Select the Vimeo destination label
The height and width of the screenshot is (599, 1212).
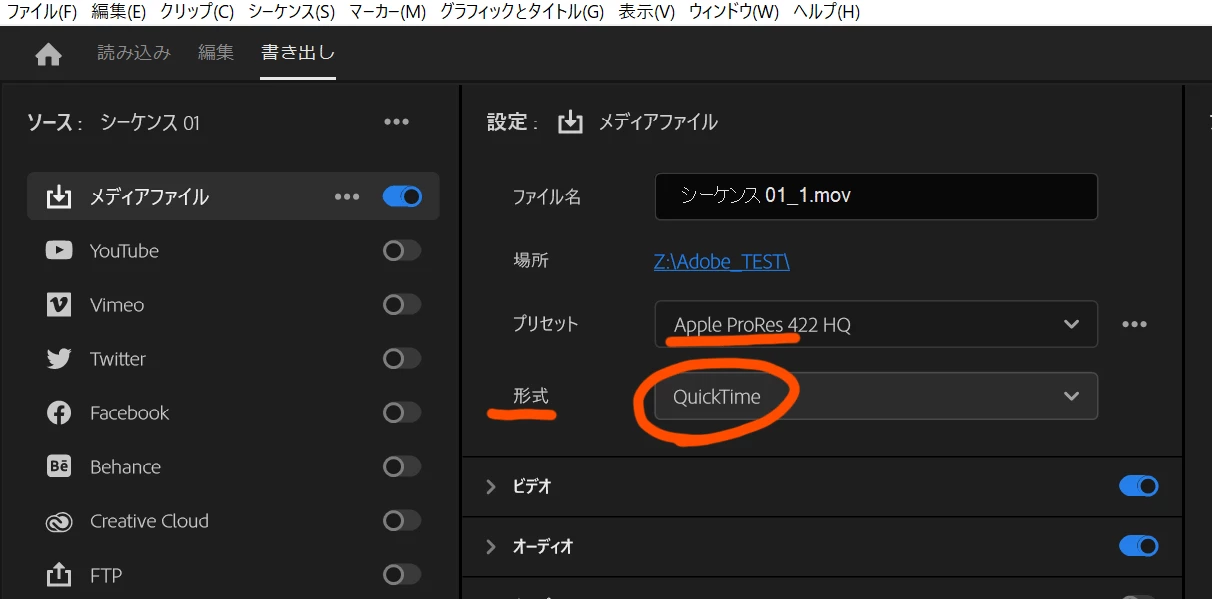[x=117, y=305]
